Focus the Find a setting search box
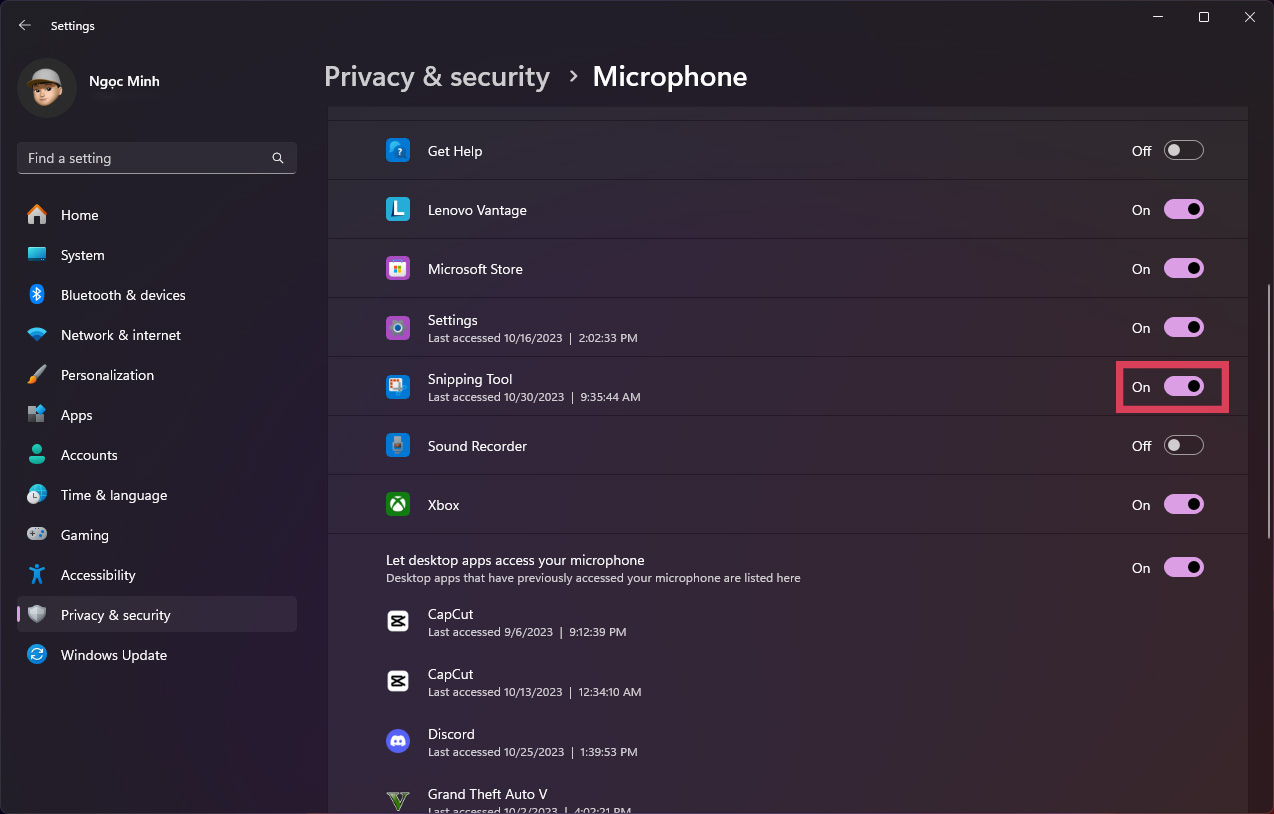The width and height of the screenshot is (1274, 814). click(157, 158)
